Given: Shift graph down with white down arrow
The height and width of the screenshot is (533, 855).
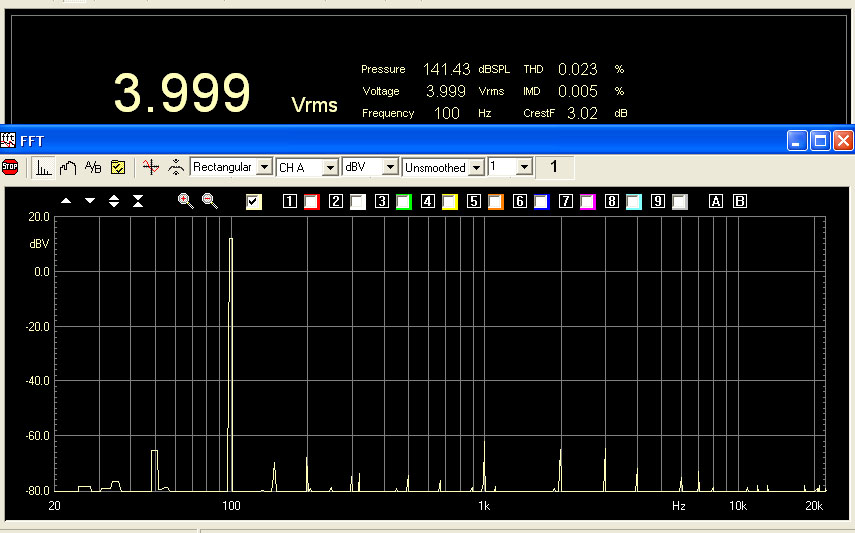Looking at the screenshot, I should click(x=90, y=201).
